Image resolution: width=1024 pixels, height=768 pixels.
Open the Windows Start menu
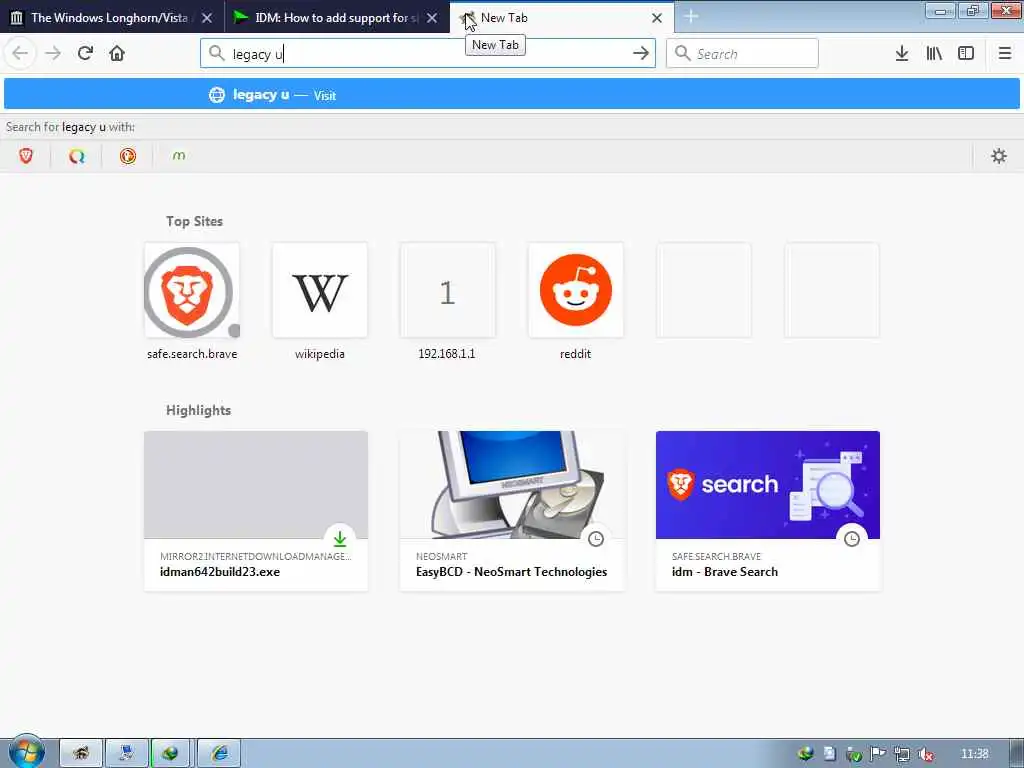pyautogui.click(x=26, y=752)
